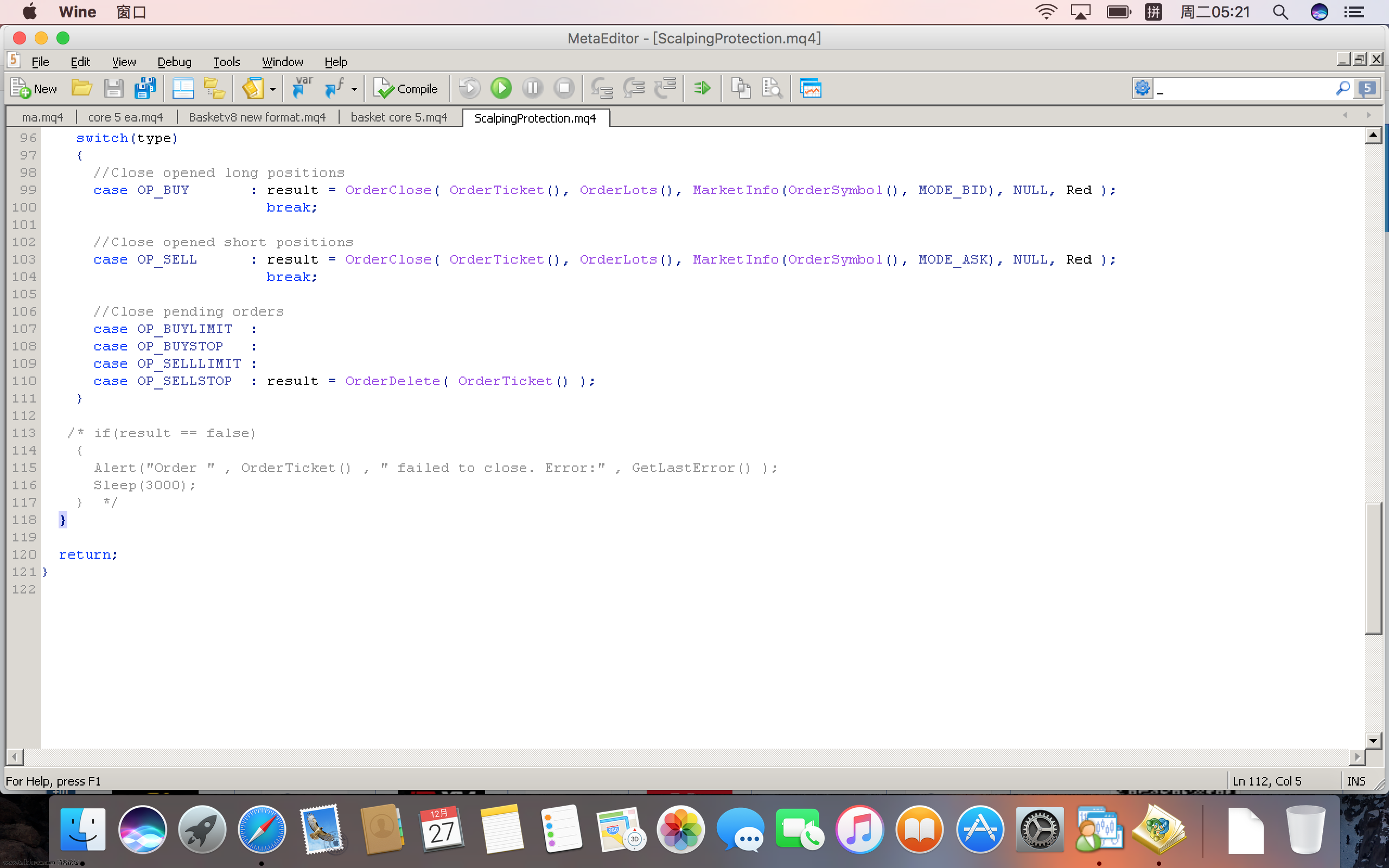Image resolution: width=1389 pixels, height=868 pixels.
Task: Expand the dropdown next to the f icon
Action: (x=354, y=89)
